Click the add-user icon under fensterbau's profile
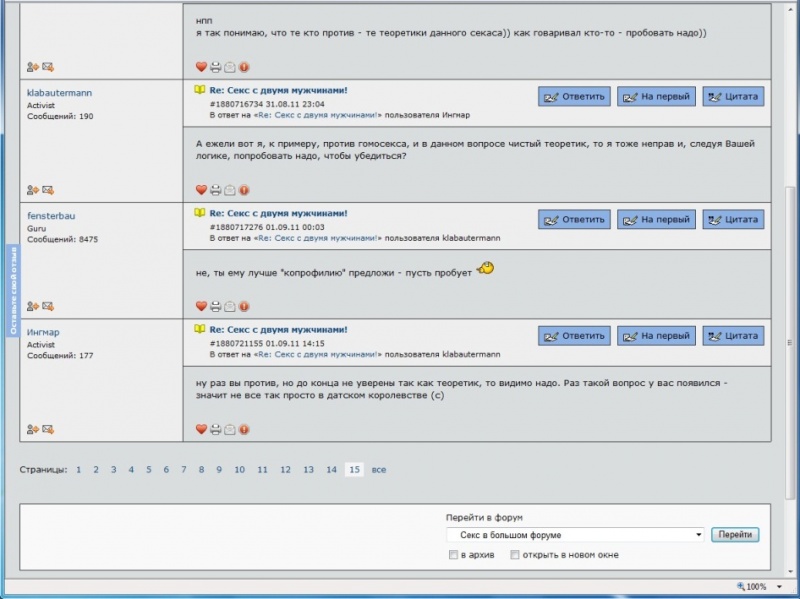 click(x=32, y=306)
